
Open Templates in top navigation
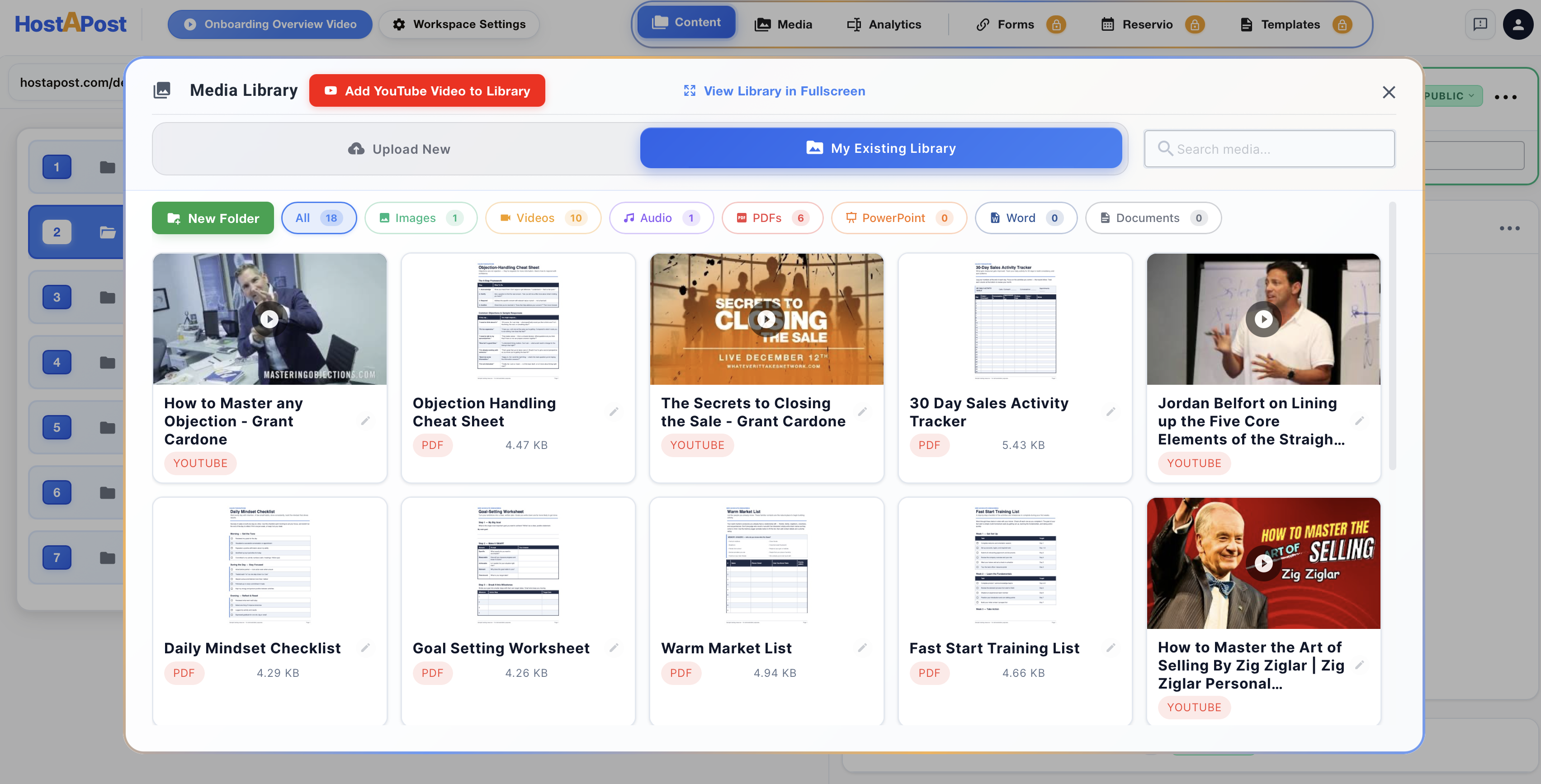click(1280, 24)
